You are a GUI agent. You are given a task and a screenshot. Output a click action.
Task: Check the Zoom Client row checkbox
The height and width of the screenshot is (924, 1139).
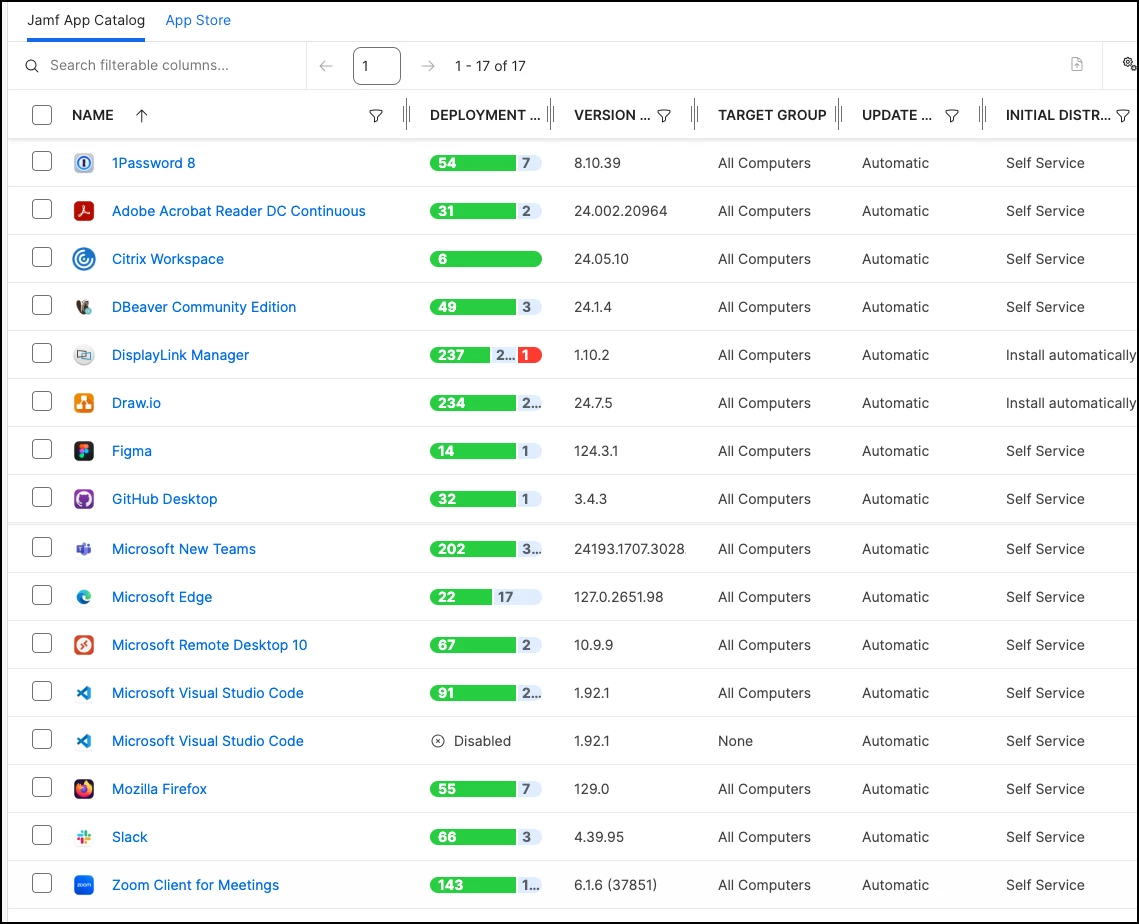coord(42,883)
